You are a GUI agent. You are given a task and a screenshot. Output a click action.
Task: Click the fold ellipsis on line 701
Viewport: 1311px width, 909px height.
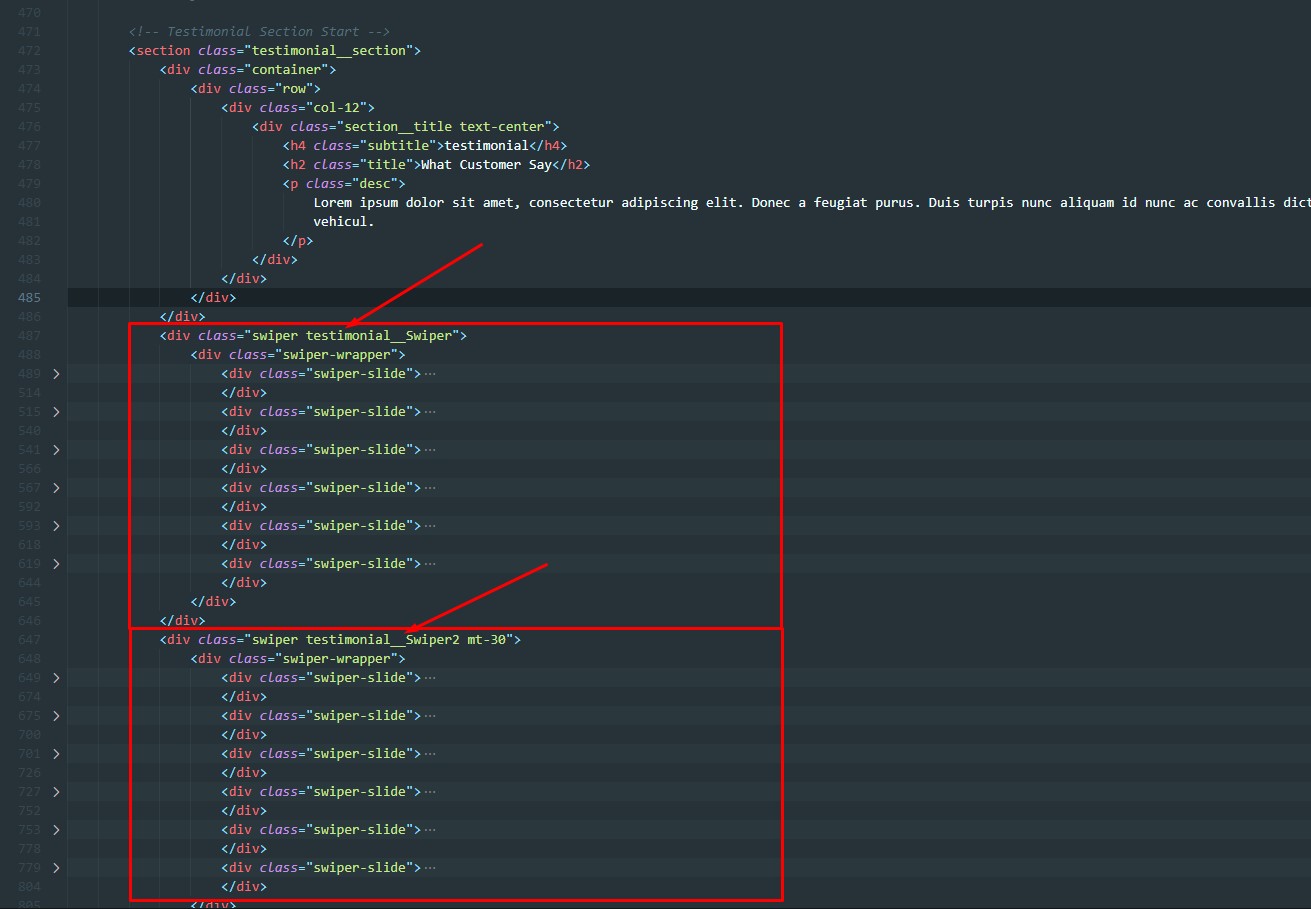click(x=430, y=754)
